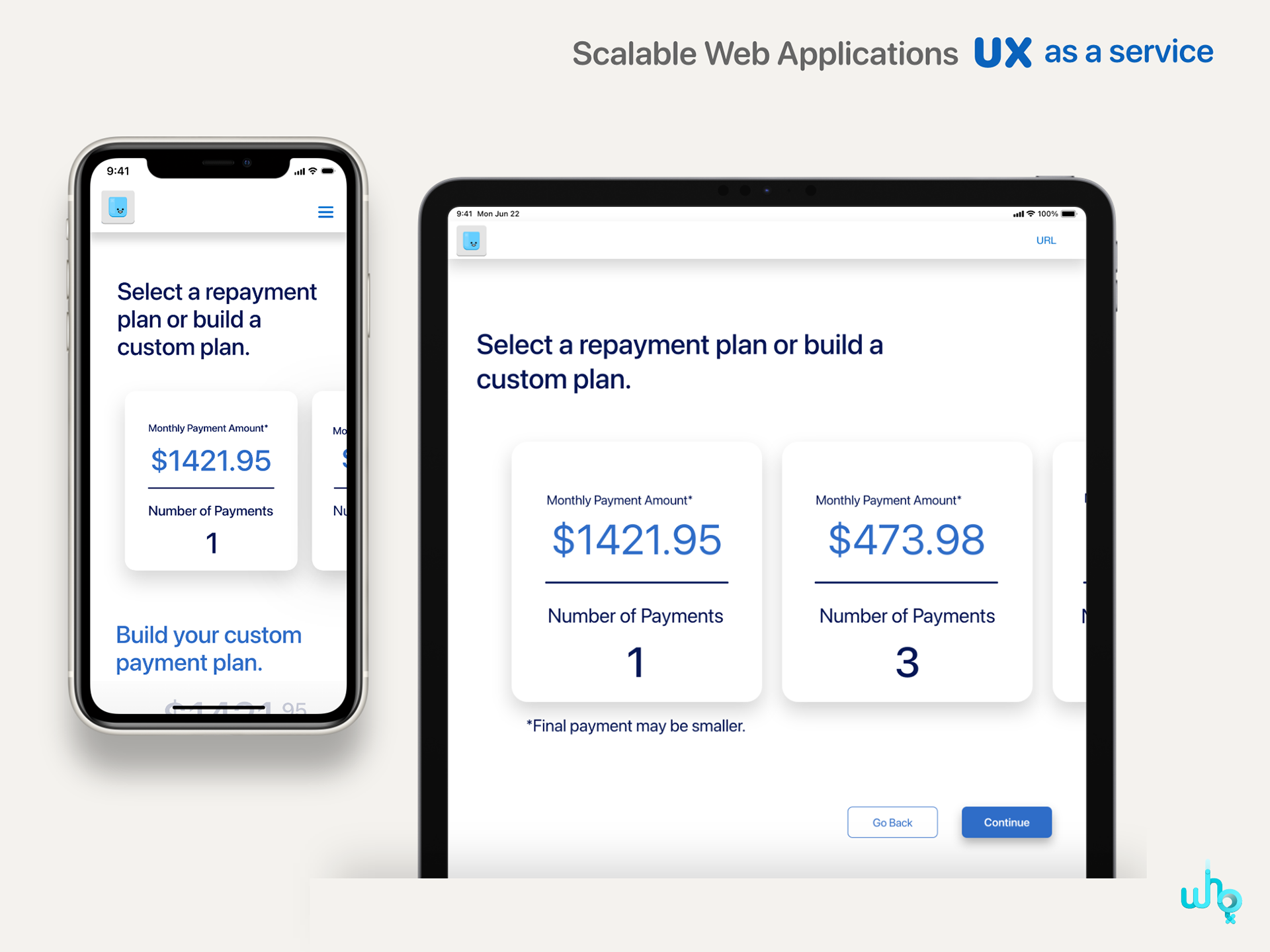Screen dimensions: 1270x952
Task: Click the big UX logo in header
Action: (x=1002, y=53)
